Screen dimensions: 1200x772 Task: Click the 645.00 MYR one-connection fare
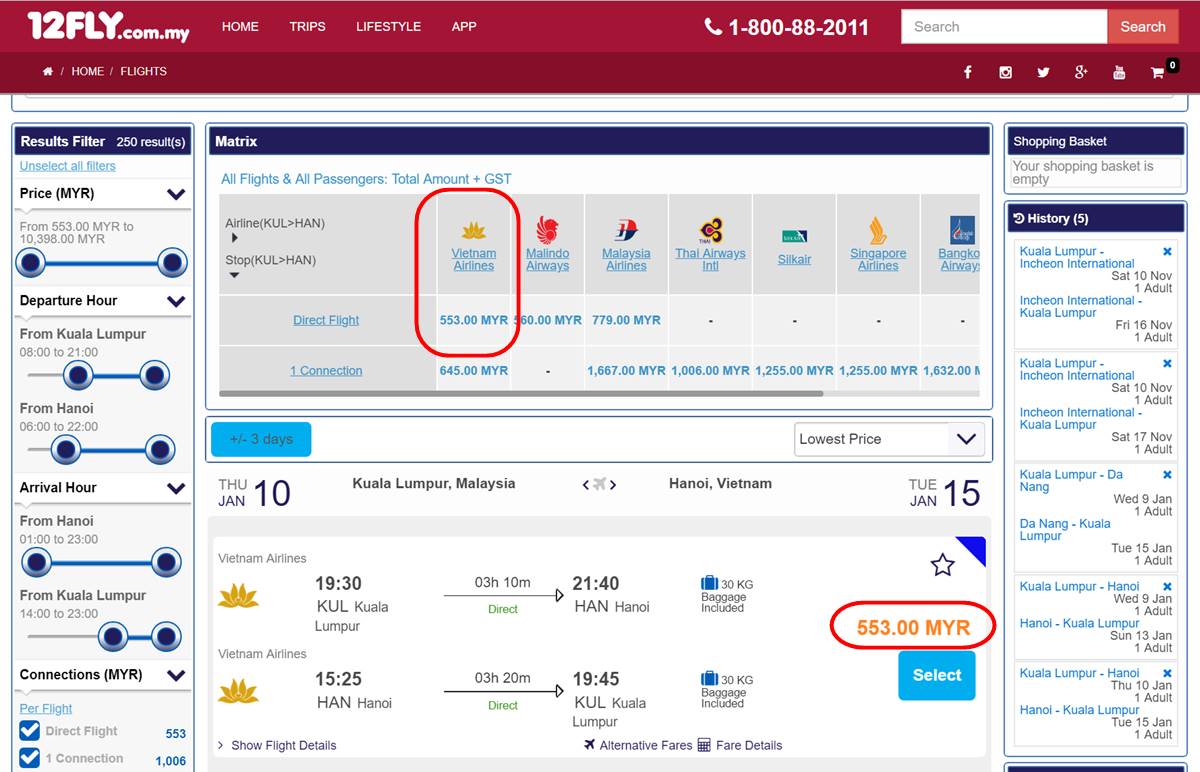coord(474,371)
